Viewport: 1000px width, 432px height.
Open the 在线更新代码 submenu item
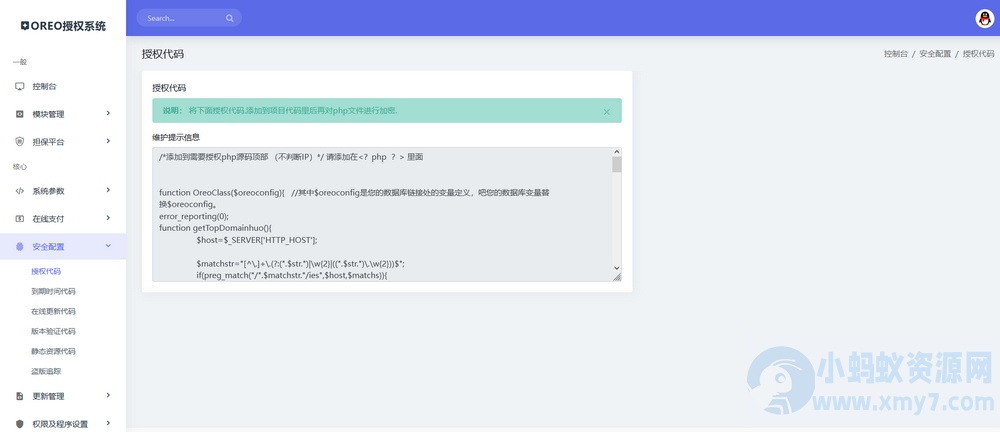pyautogui.click(x=53, y=311)
